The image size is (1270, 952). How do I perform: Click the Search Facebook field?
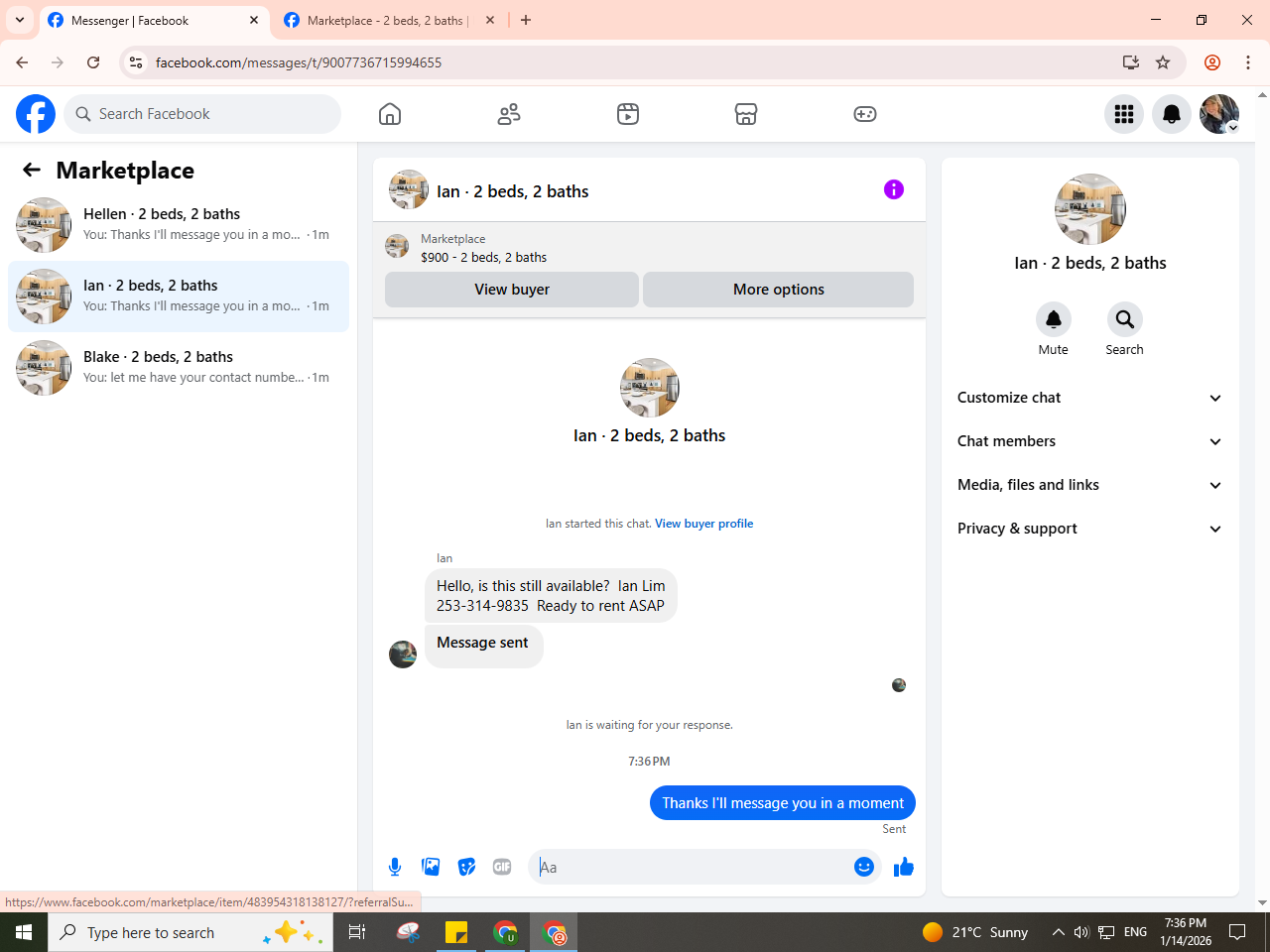click(x=202, y=114)
